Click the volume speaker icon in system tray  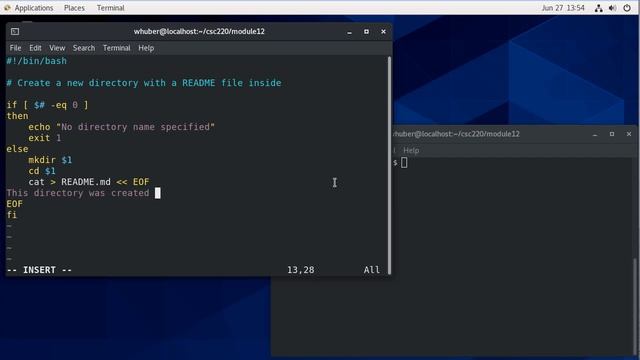click(613, 8)
